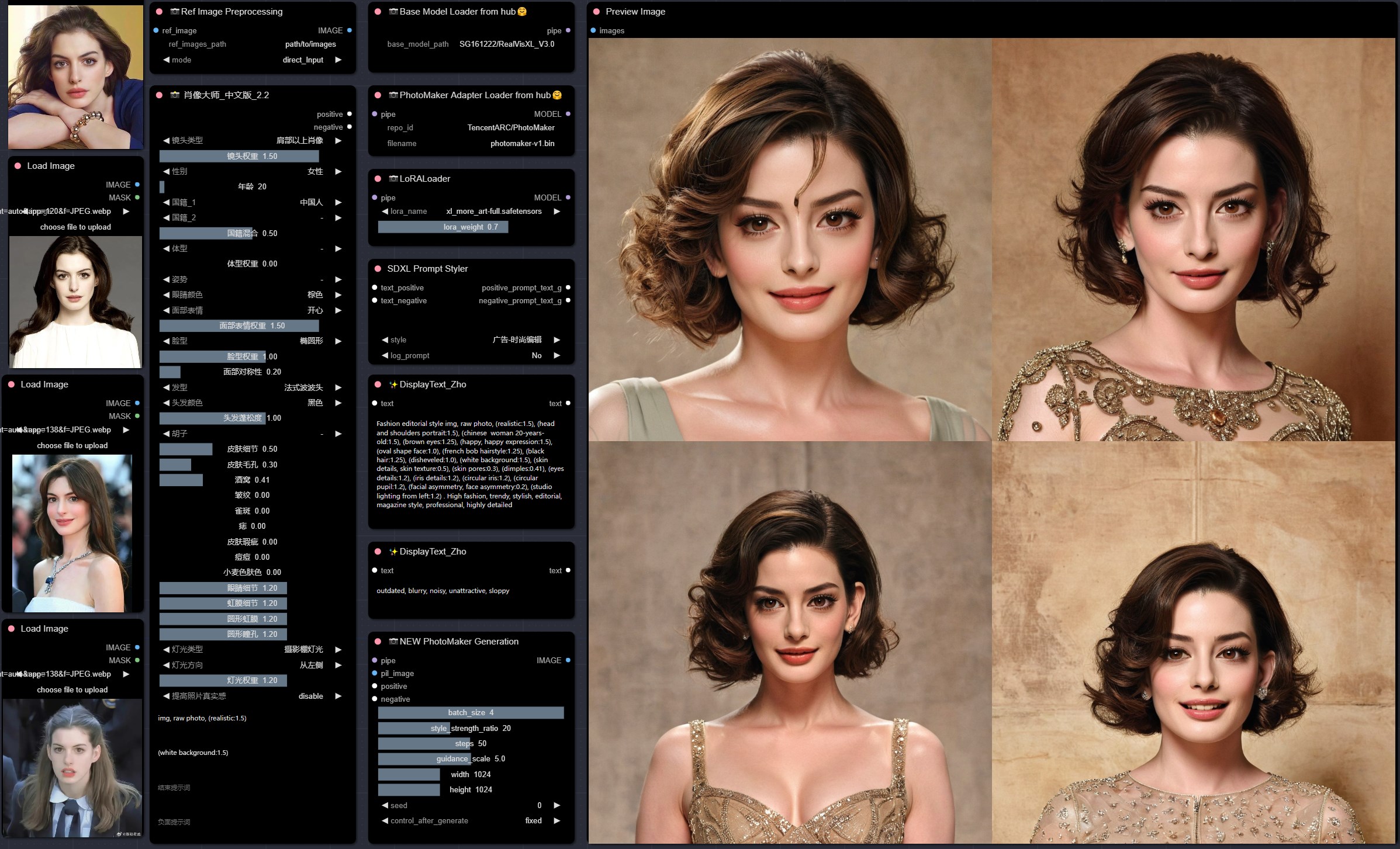The image size is (1400, 849).
Task: Click pil_image input socket on PhotoMaker Generation
Action: [375, 673]
